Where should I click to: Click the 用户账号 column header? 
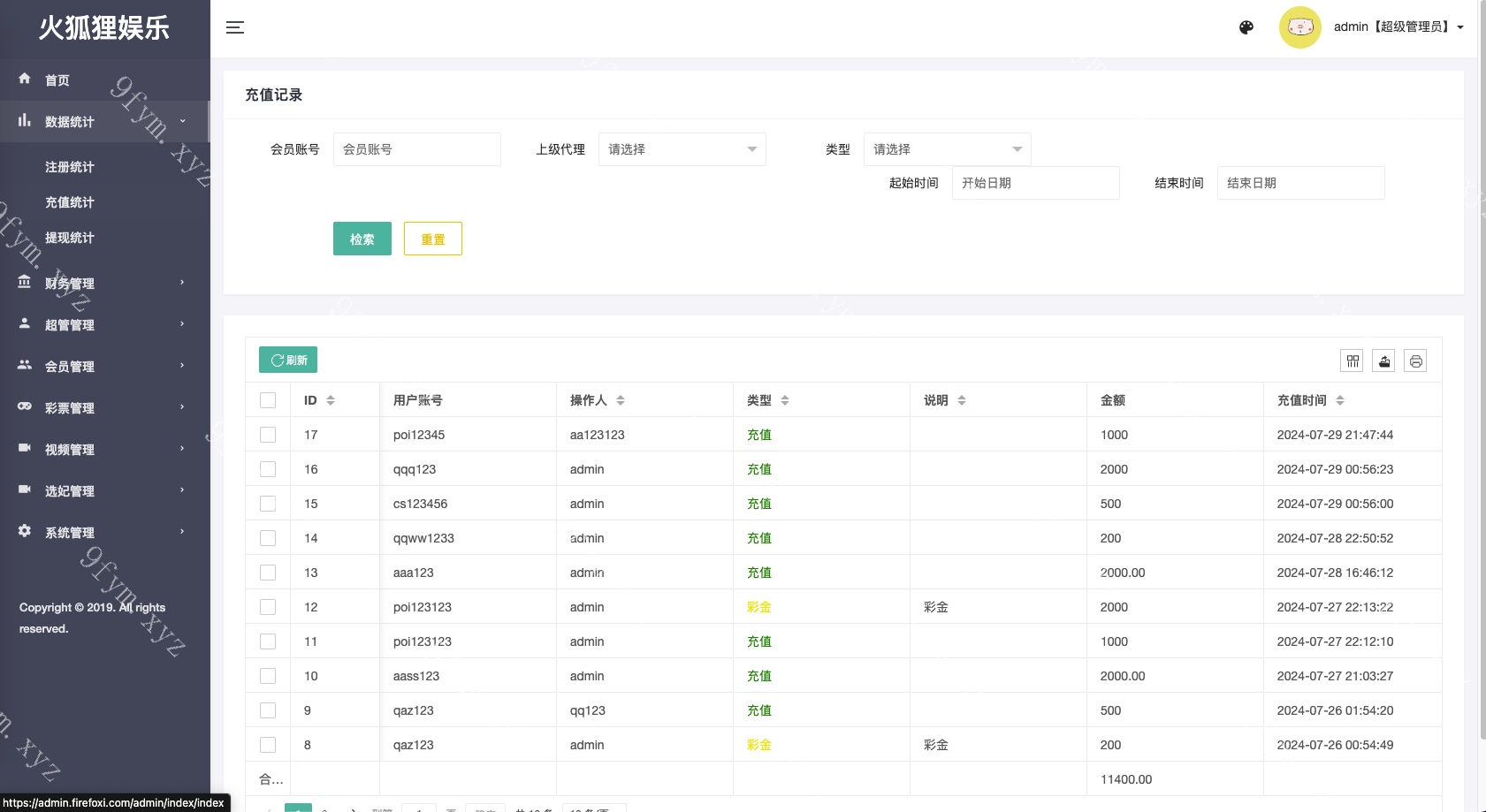pos(418,400)
